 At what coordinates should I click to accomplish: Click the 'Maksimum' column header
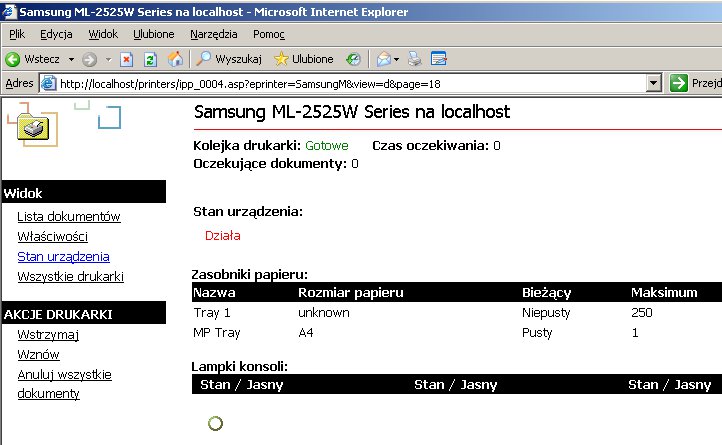pos(664,293)
